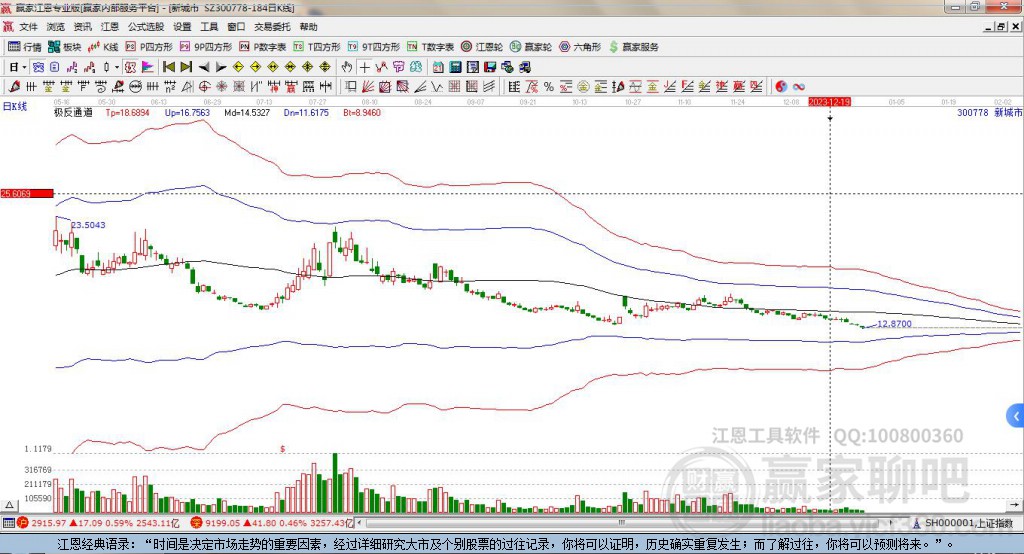Select the percent sign tool
The image size is (1024, 554).
point(549,87)
